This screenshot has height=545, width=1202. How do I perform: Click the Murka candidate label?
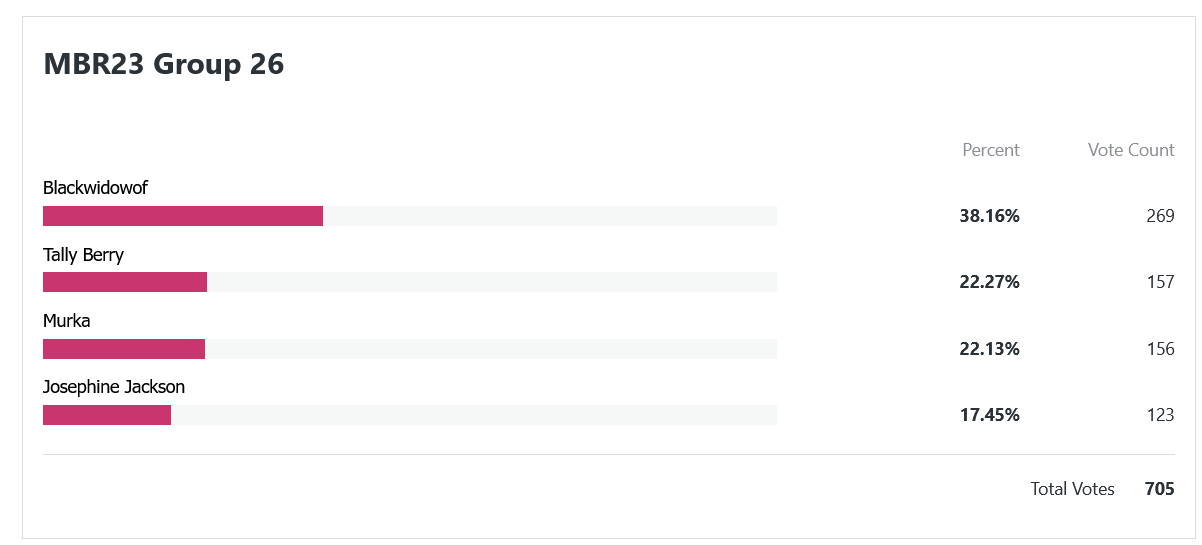[67, 321]
